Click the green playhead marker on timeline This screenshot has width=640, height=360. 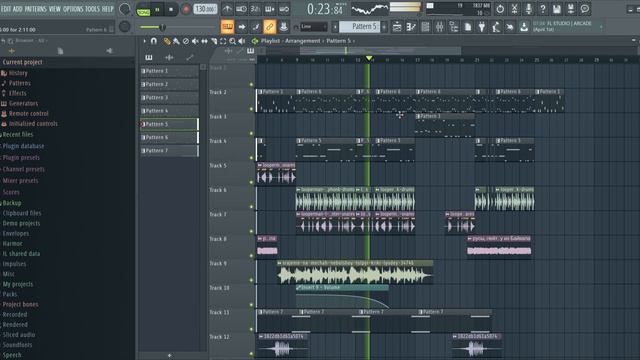click(x=369, y=58)
